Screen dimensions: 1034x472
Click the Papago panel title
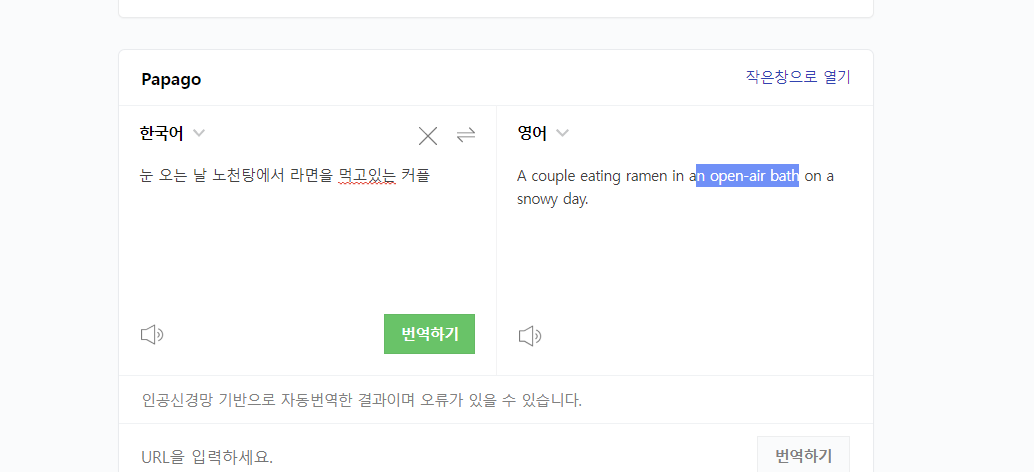tap(171, 80)
